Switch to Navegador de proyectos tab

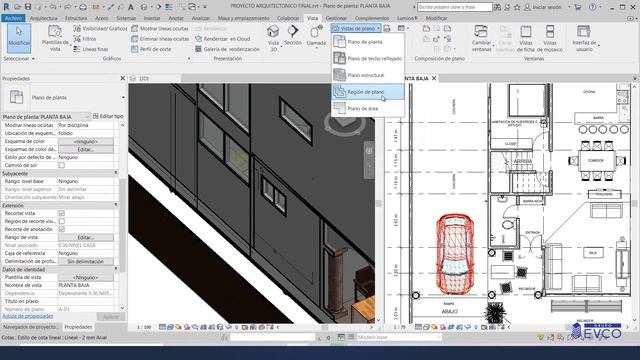point(31,327)
